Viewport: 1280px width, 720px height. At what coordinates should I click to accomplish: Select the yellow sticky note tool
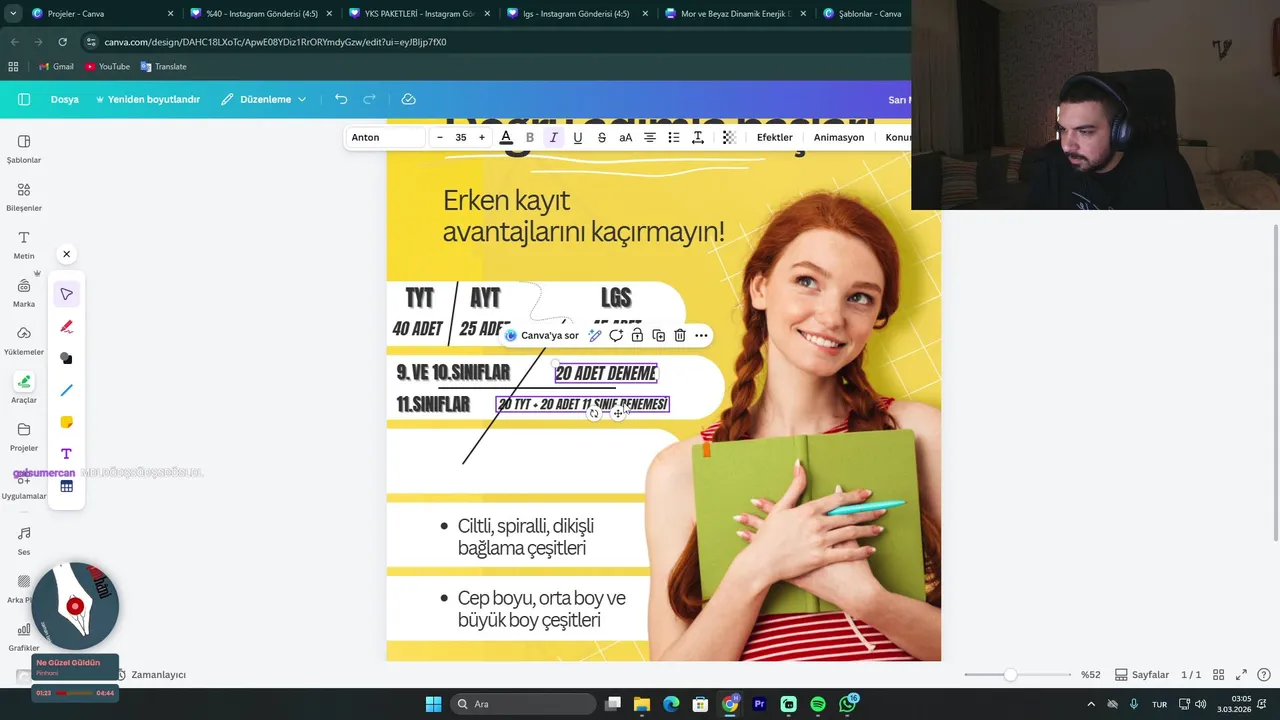tap(66, 422)
